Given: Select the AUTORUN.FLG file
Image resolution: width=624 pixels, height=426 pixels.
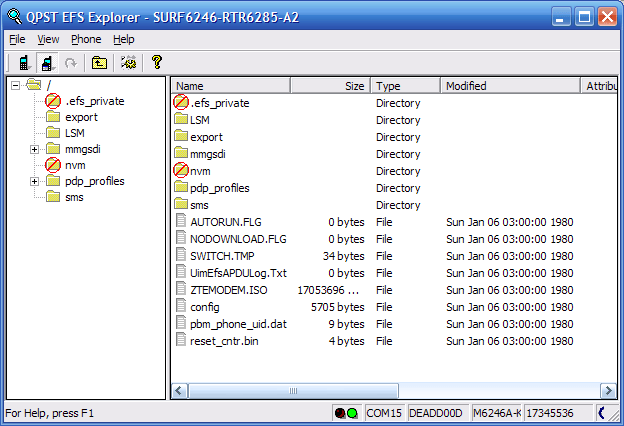Looking at the screenshot, I should tap(226, 222).
